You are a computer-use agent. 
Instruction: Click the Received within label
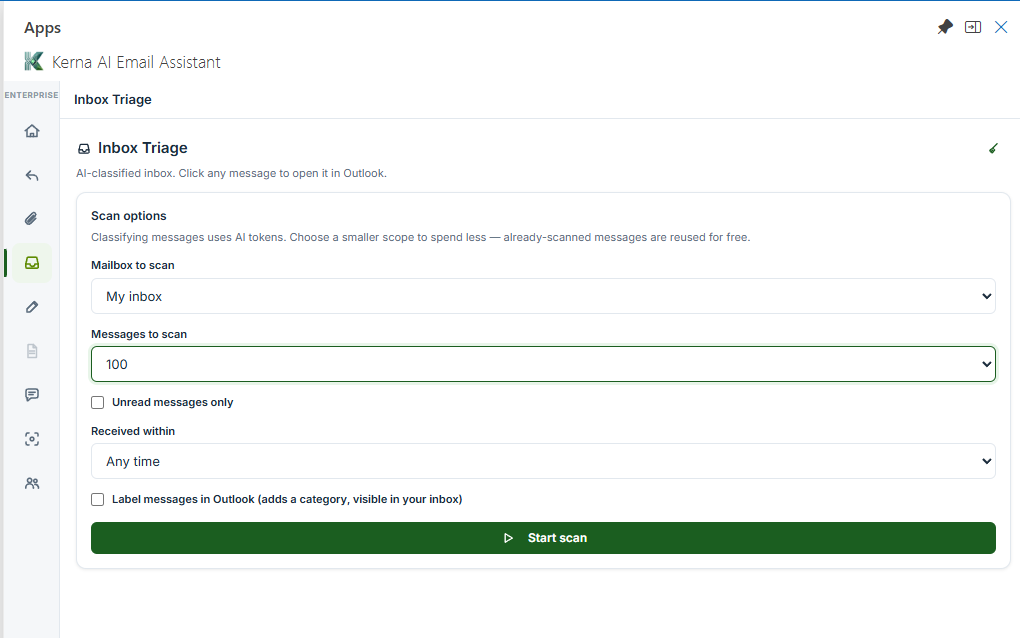point(133,431)
